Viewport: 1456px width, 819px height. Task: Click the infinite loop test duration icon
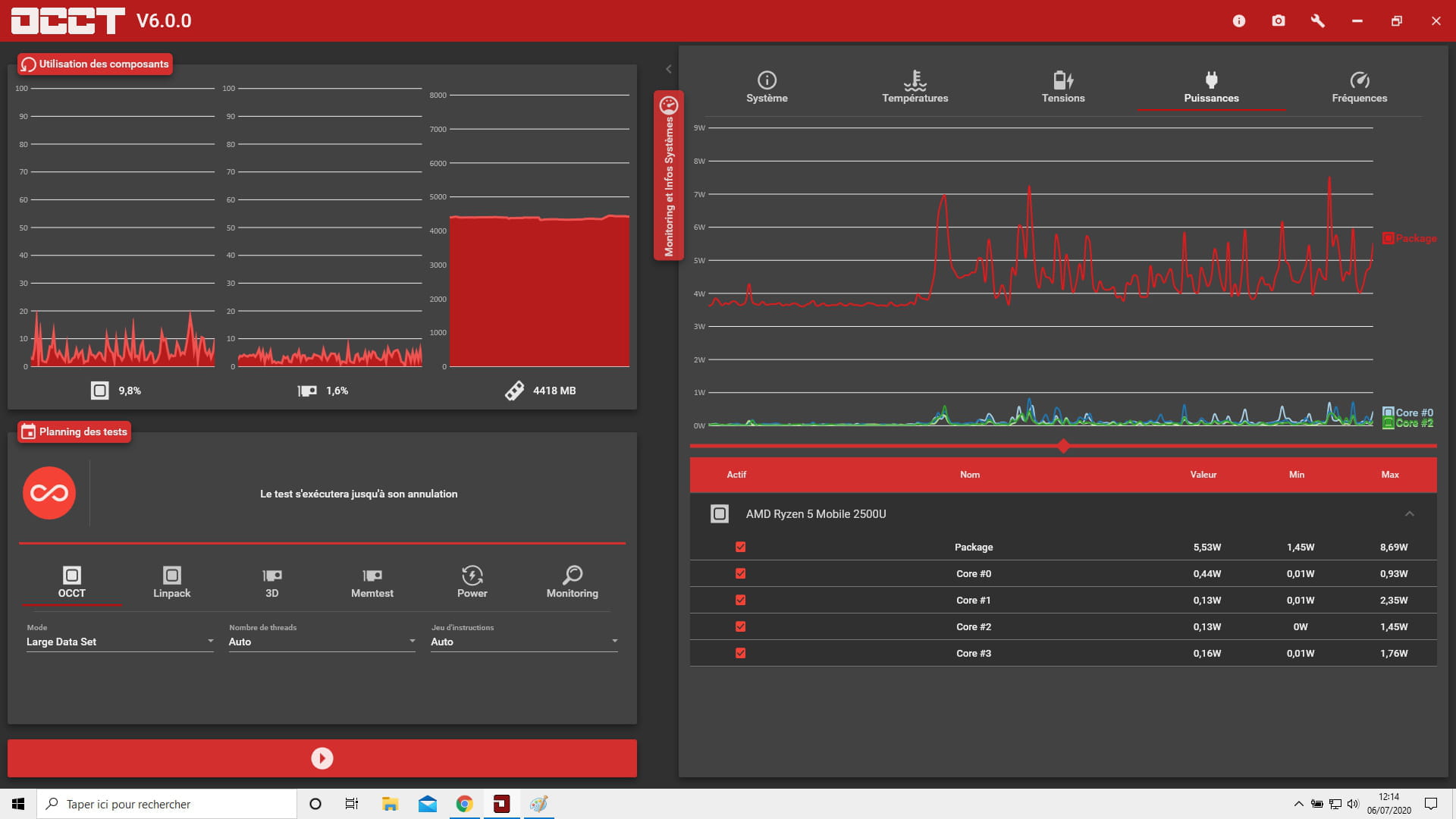[49, 493]
